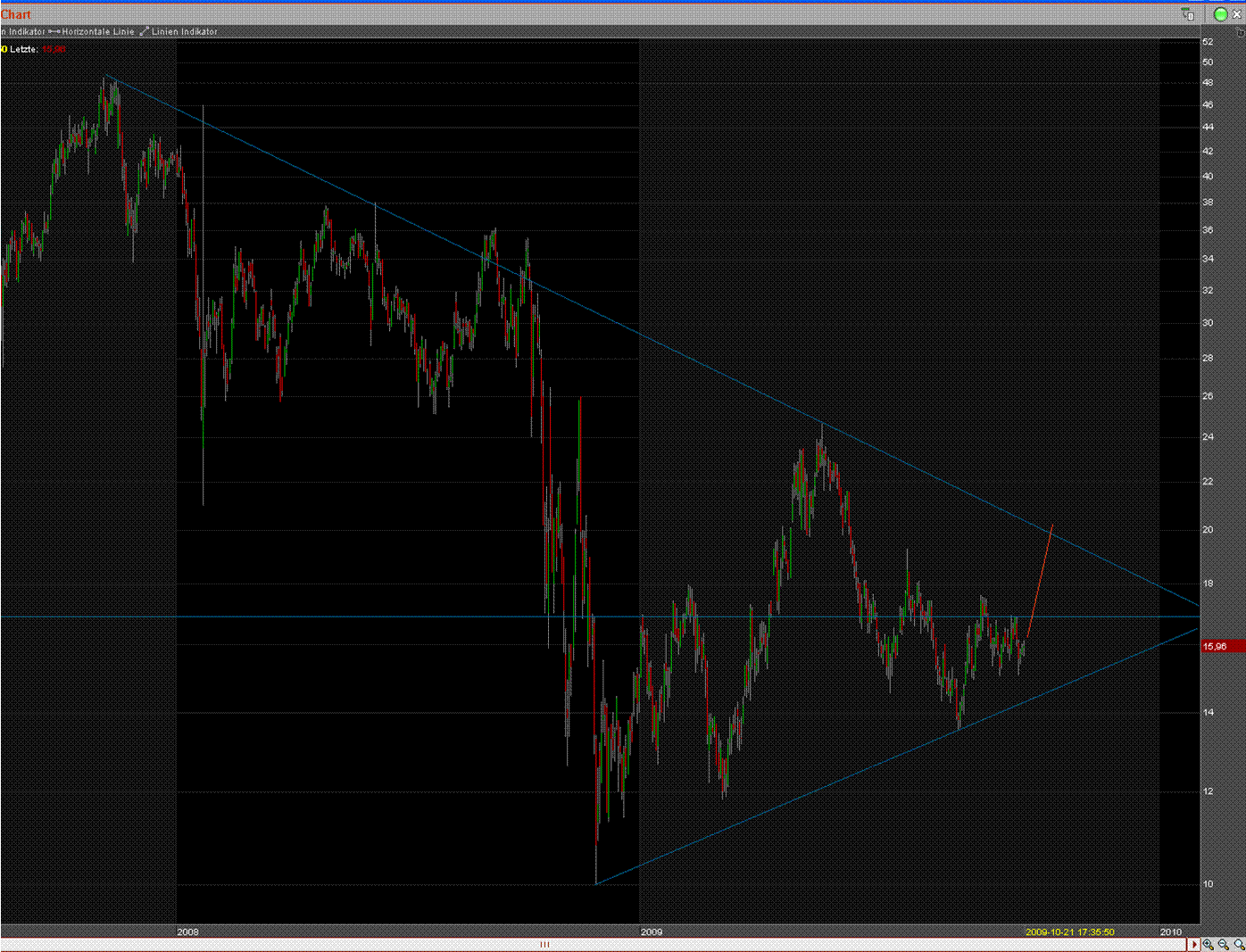Close the Chart panel
Screen dimensions: 1246x952
point(1237,14)
